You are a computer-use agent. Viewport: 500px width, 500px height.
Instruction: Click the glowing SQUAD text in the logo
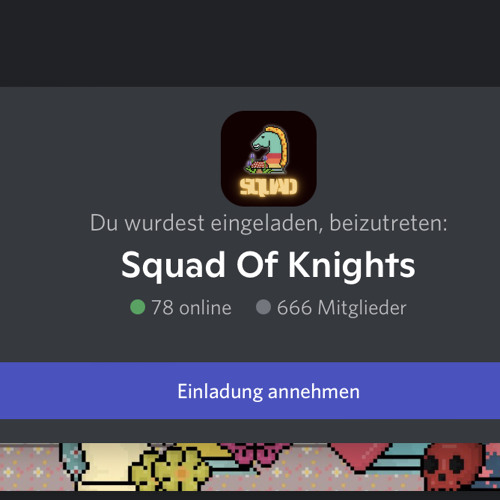click(268, 187)
